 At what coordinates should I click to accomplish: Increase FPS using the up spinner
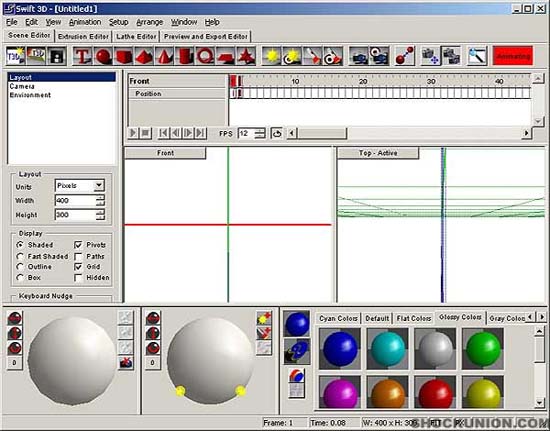[260, 130]
